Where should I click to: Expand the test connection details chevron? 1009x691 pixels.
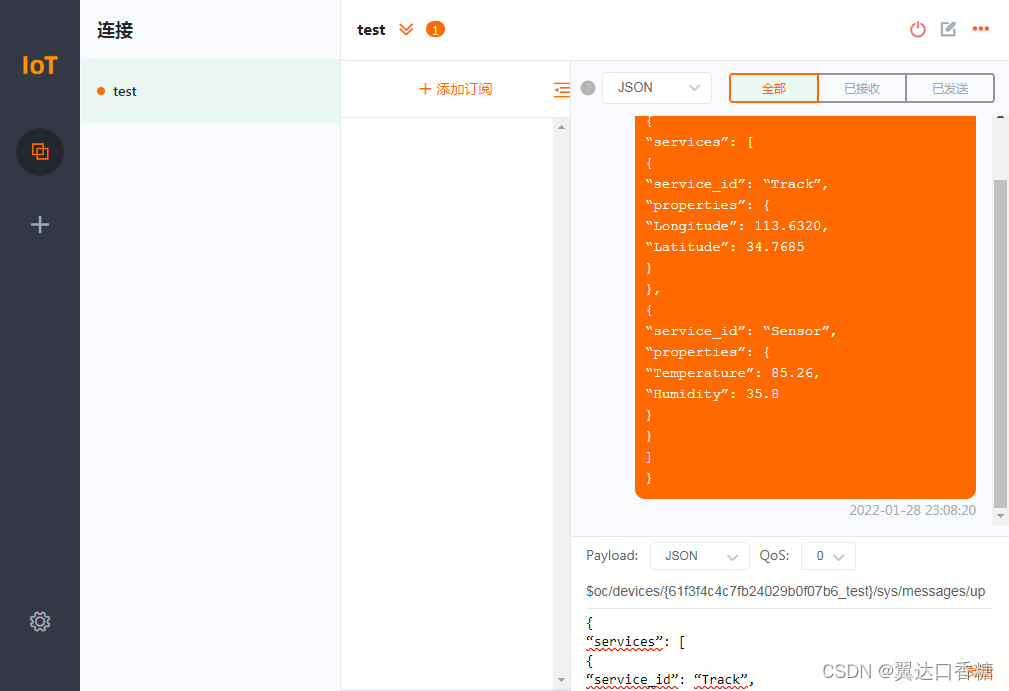point(406,30)
